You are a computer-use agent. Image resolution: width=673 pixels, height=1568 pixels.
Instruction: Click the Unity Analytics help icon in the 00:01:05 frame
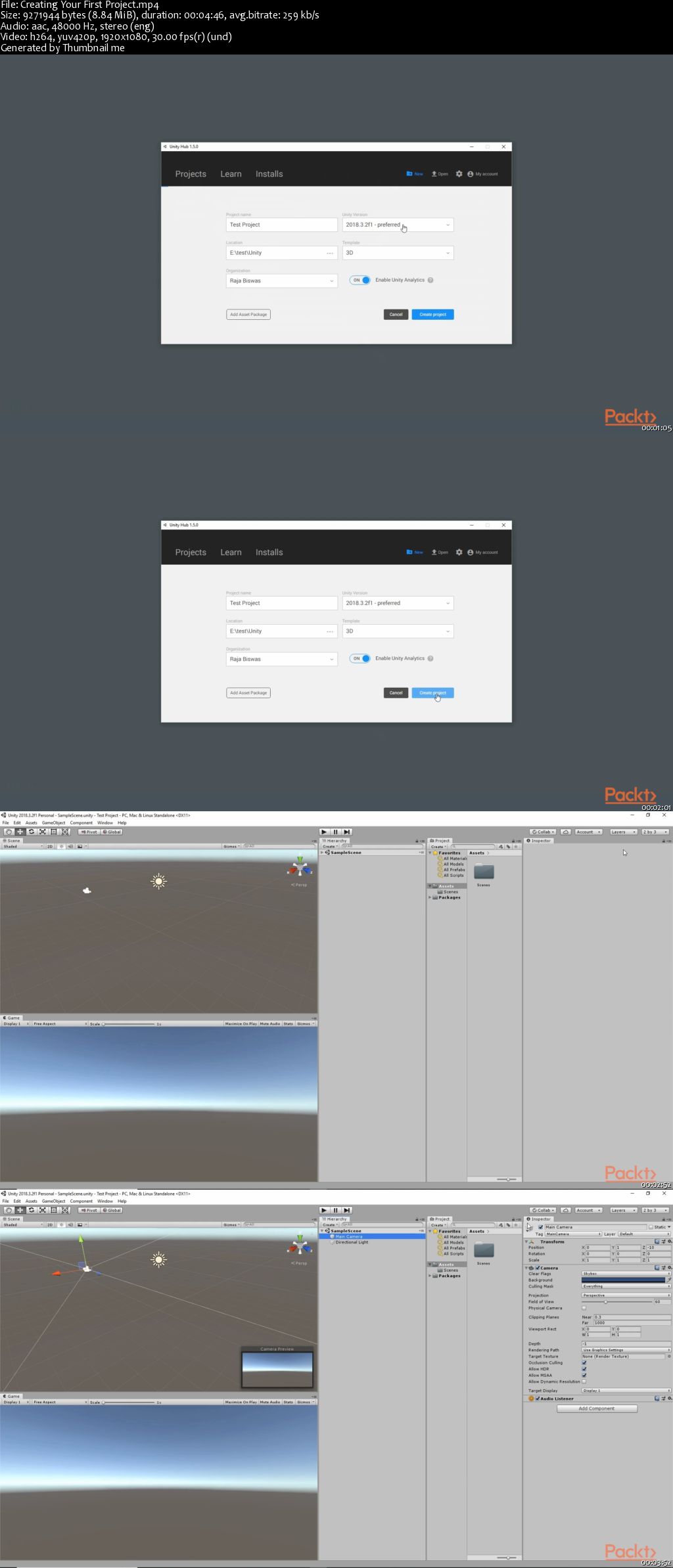(430, 280)
